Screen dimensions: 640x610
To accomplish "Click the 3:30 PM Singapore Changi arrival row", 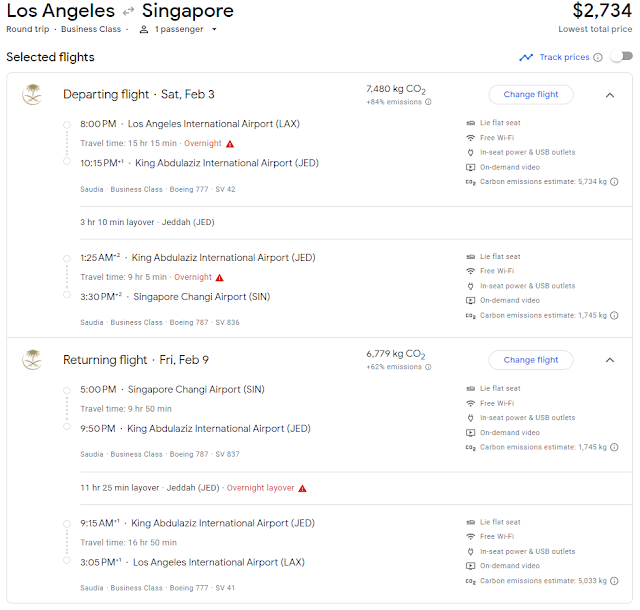I will [x=175, y=297].
